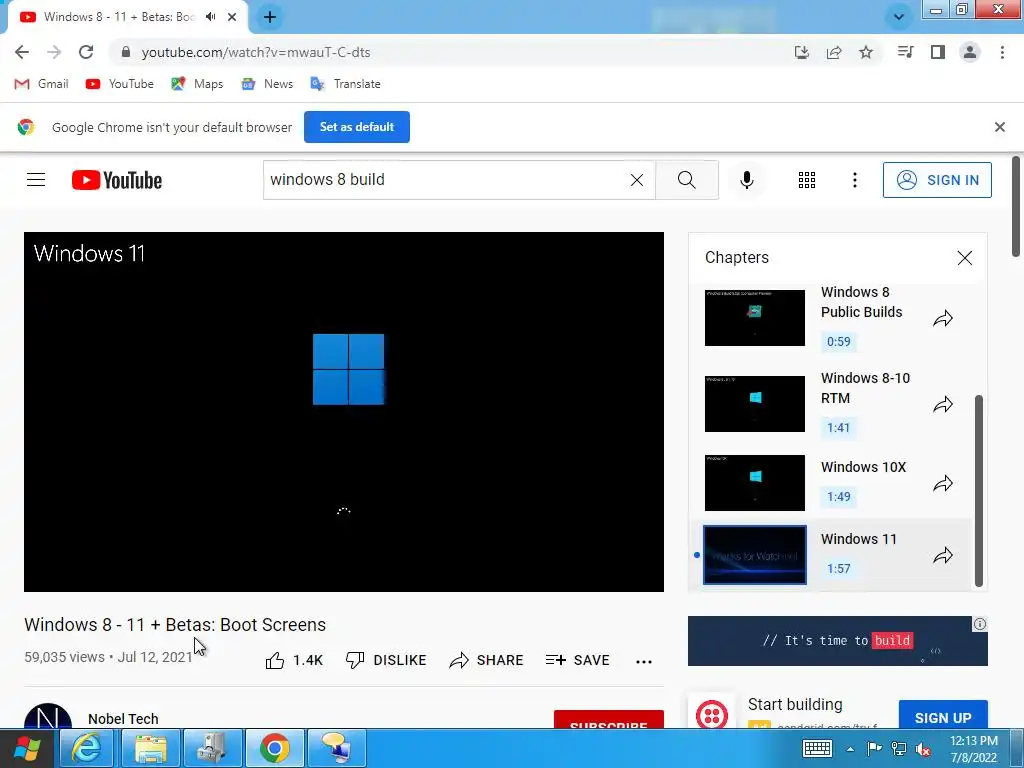The height and width of the screenshot is (768, 1024).
Task: Open the share this page icon in address bar
Action: pyautogui.click(x=834, y=52)
